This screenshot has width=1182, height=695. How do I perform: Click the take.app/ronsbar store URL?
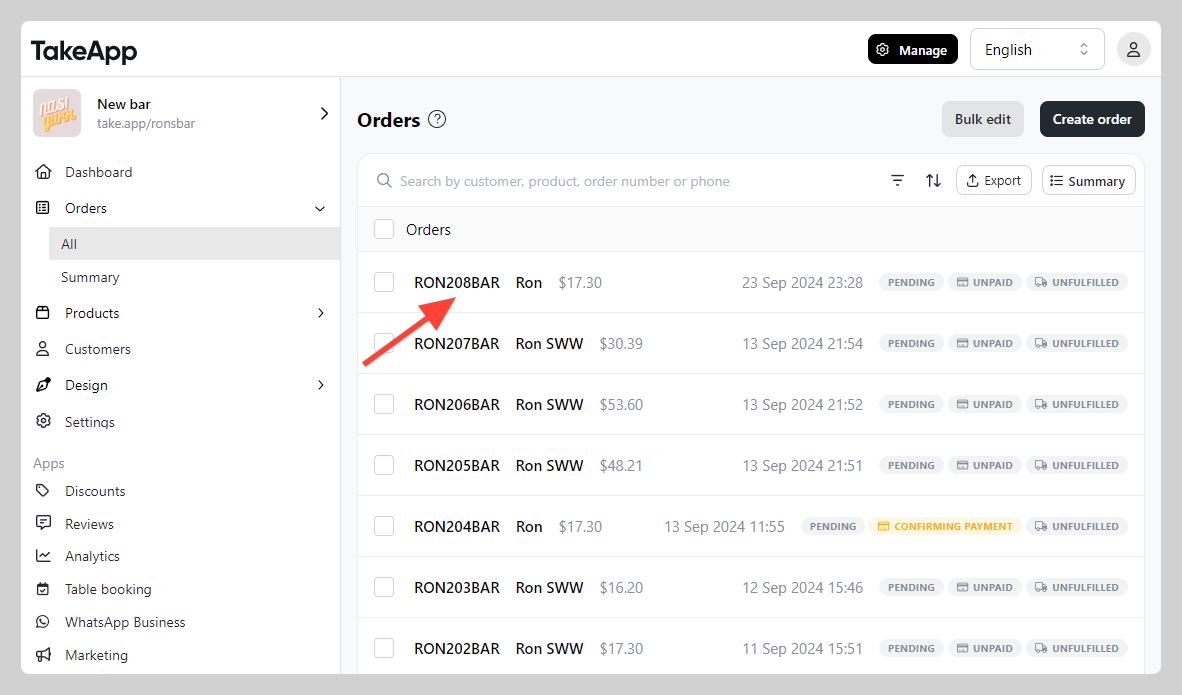pyautogui.click(x=145, y=124)
